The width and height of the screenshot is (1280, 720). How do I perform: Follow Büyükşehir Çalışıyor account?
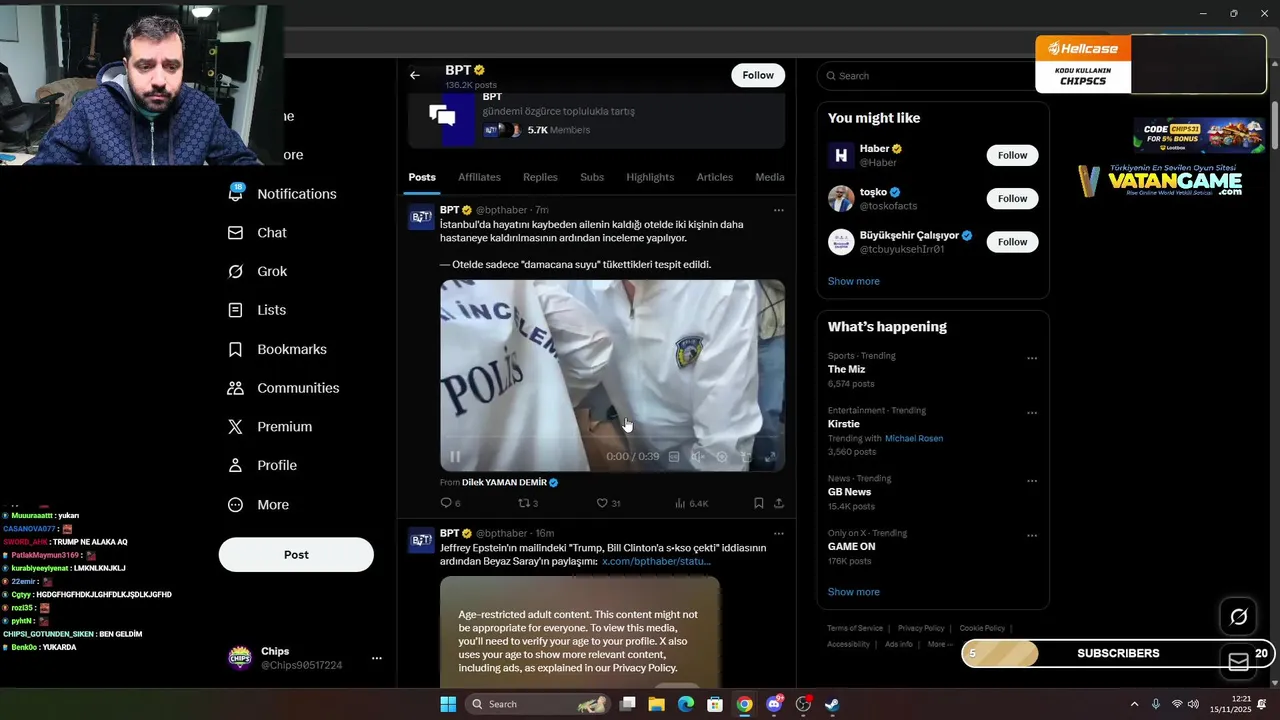[1012, 242]
